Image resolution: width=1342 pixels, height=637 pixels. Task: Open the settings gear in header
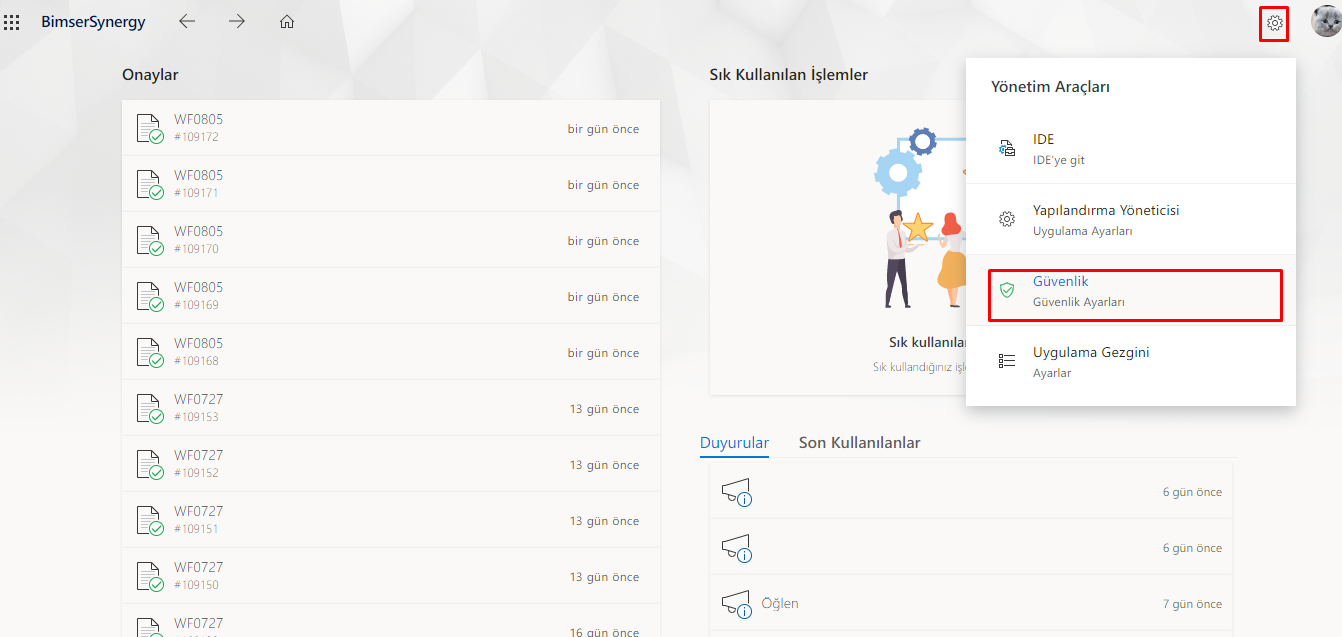pos(1274,22)
